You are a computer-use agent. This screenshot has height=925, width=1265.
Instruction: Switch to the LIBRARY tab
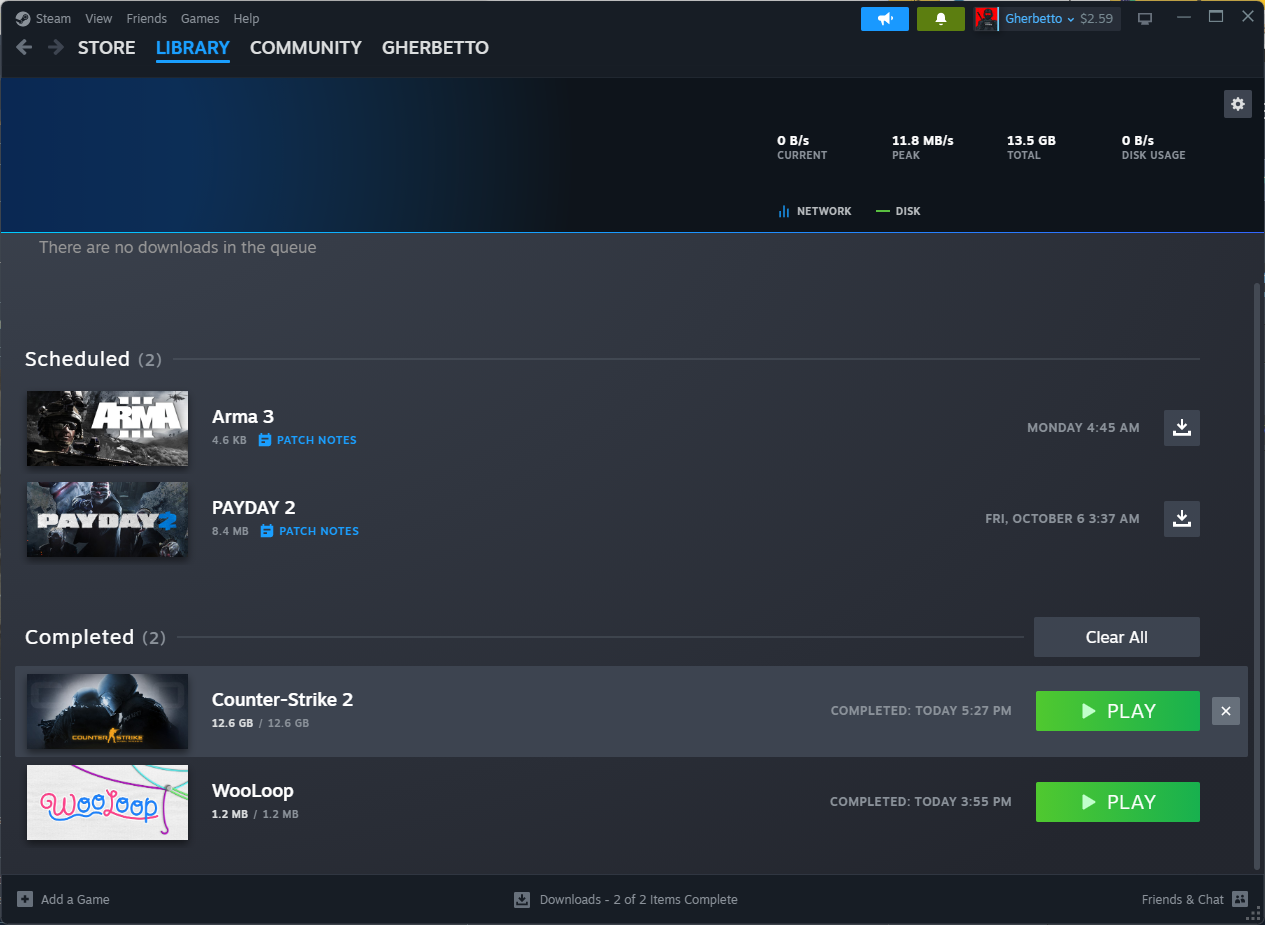(193, 48)
